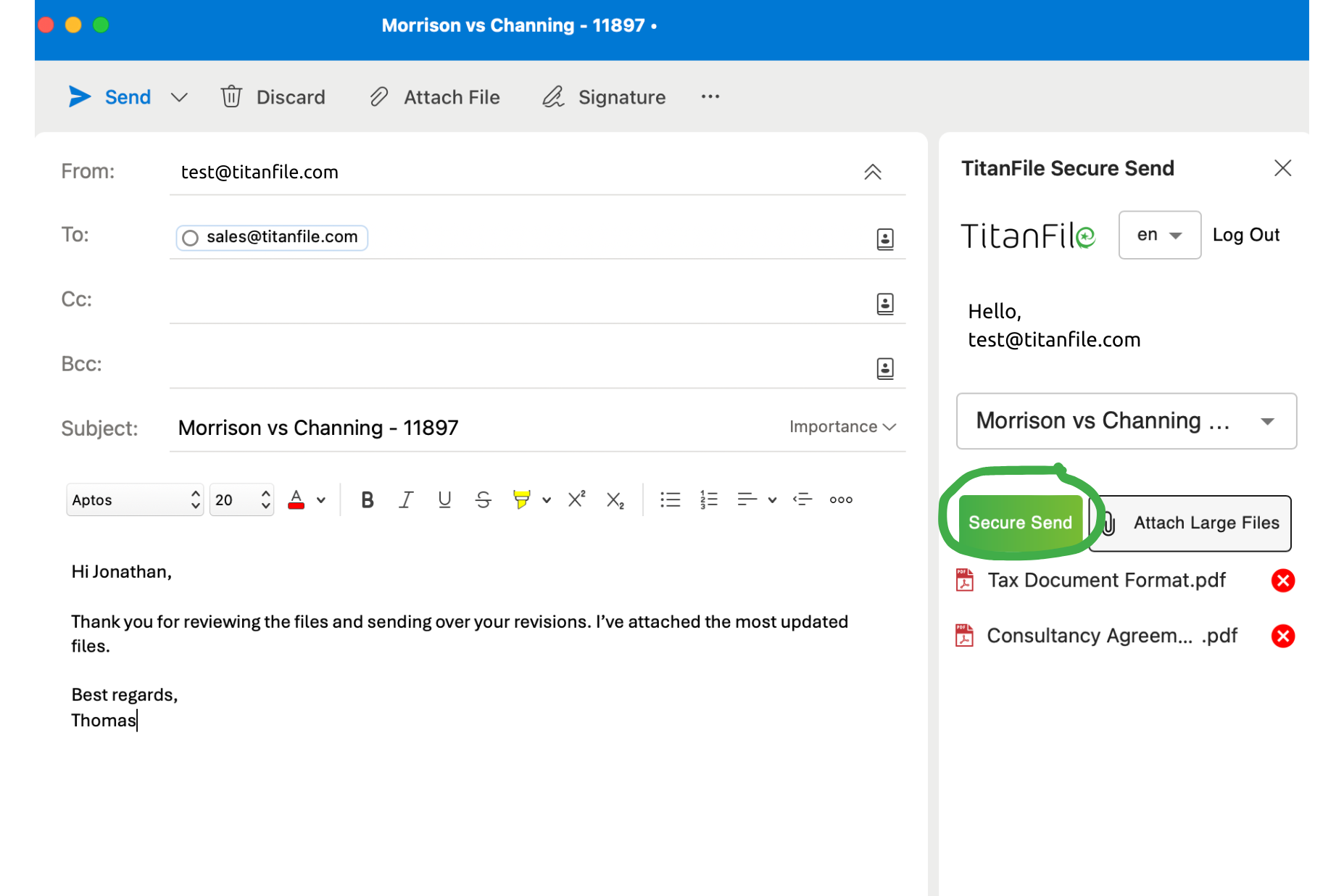Open the font size 20 stepper

(x=241, y=499)
